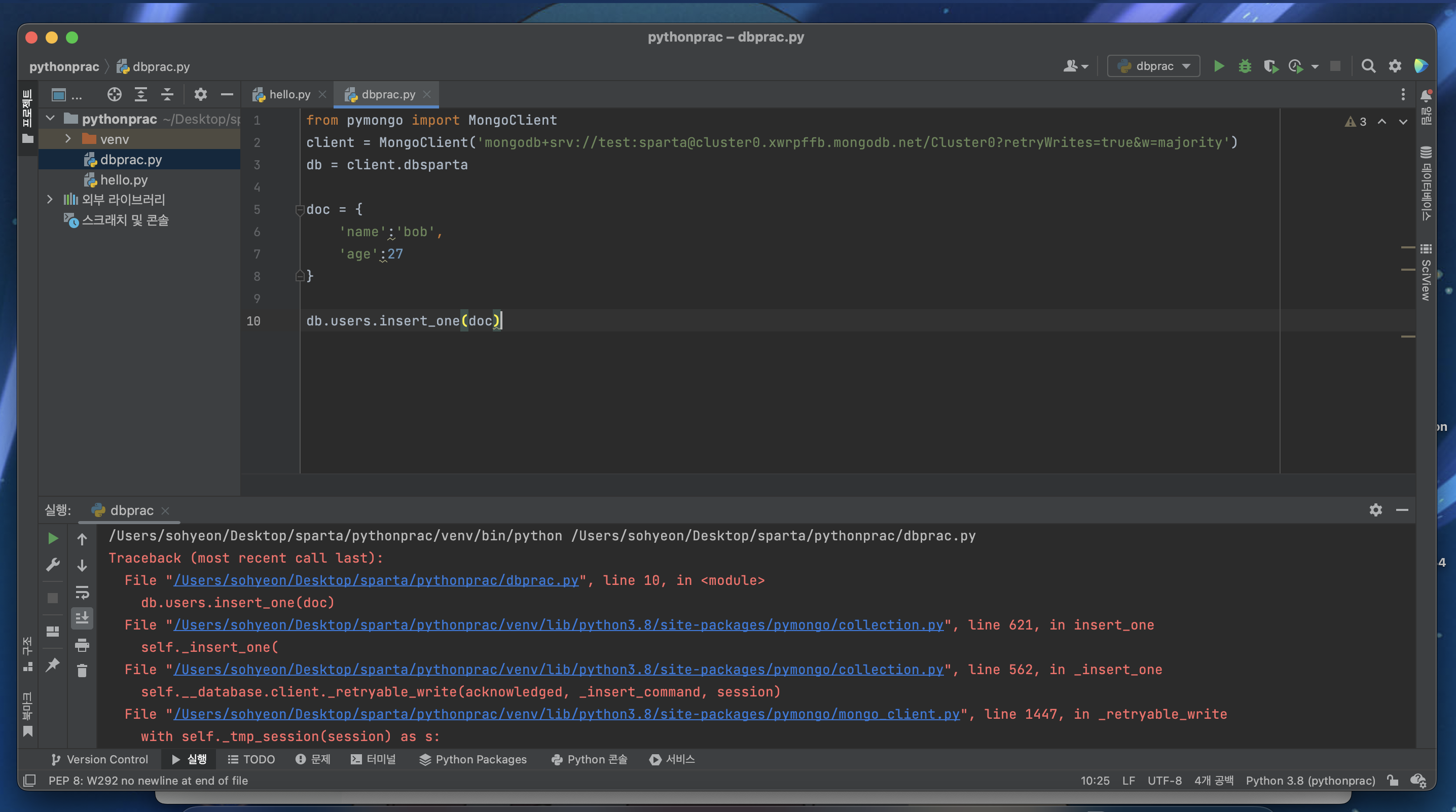
Task: Open the user account icon menu
Action: pyautogui.click(x=1076, y=66)
